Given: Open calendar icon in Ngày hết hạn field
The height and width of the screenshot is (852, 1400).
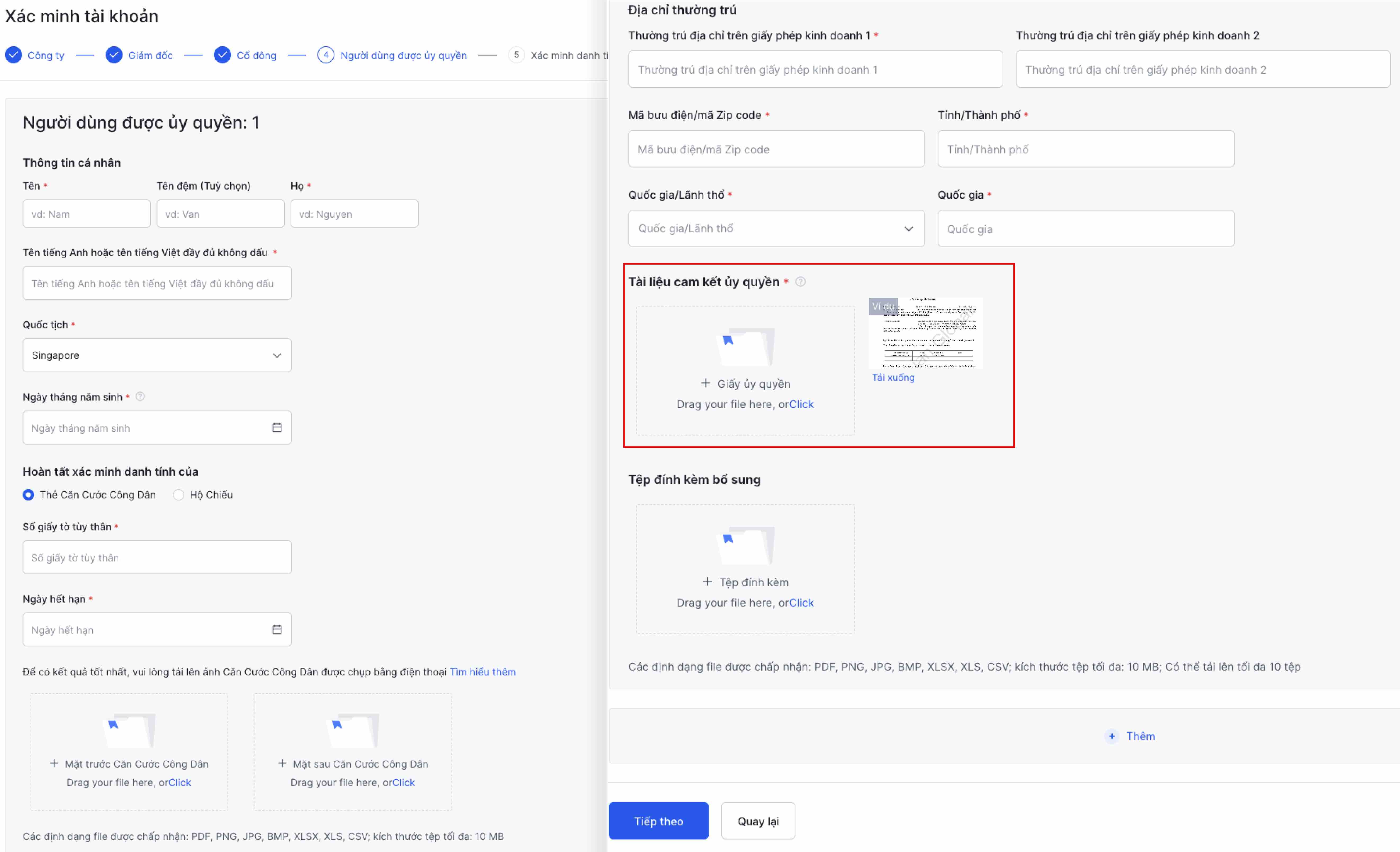Looking at the screenshot, I should (x=277, y=629).
